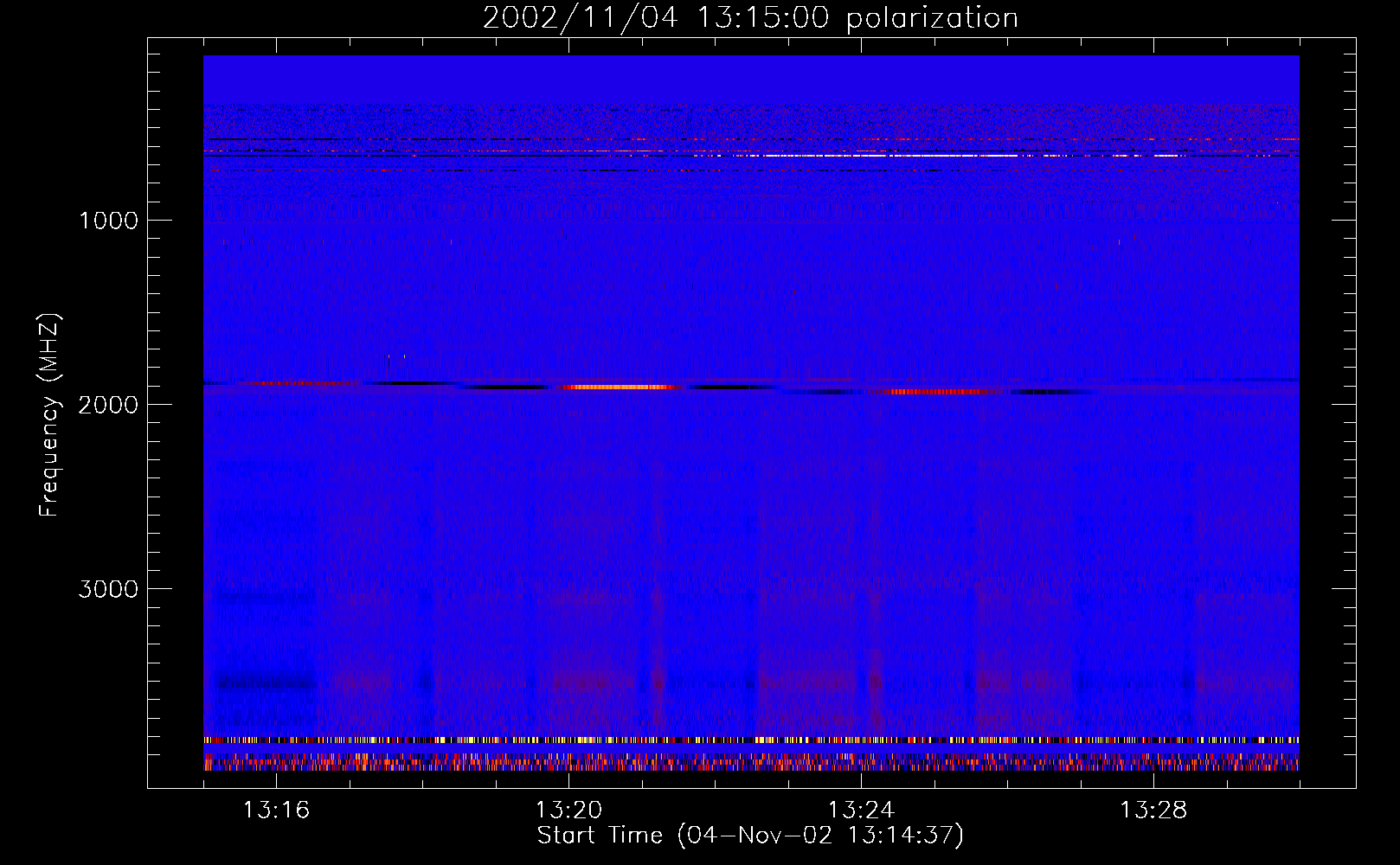Click the red emission segment near 2000 MHz after 13:24
1400x865 pixels.
[939, 391]
